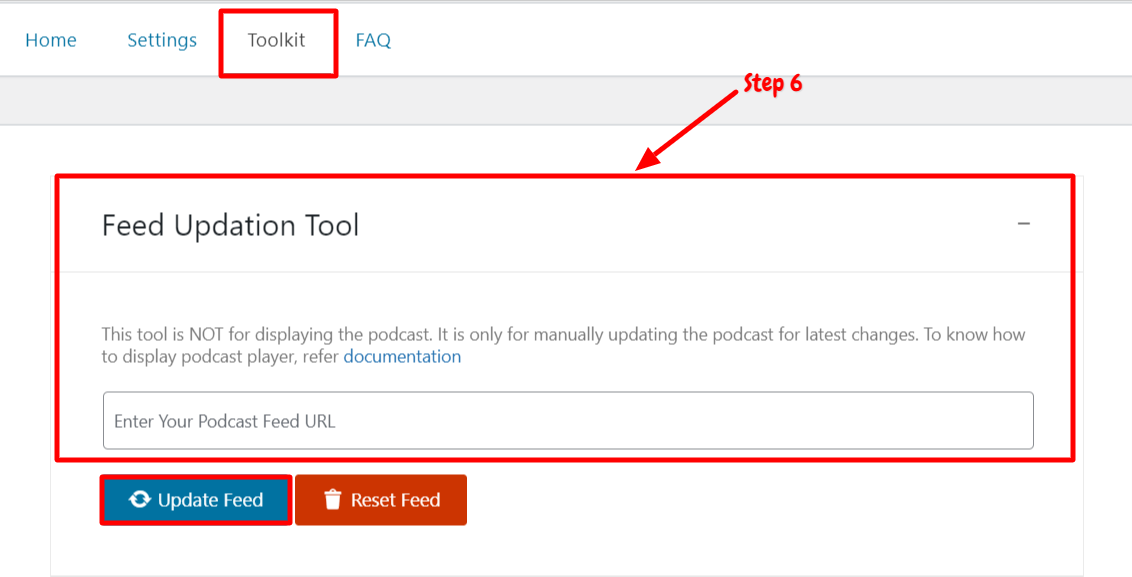Collapse the Feed Updation Tool panel
Image resolution: width=1132 pixels, height=577 pixels.
click(x=1024, y=224)
